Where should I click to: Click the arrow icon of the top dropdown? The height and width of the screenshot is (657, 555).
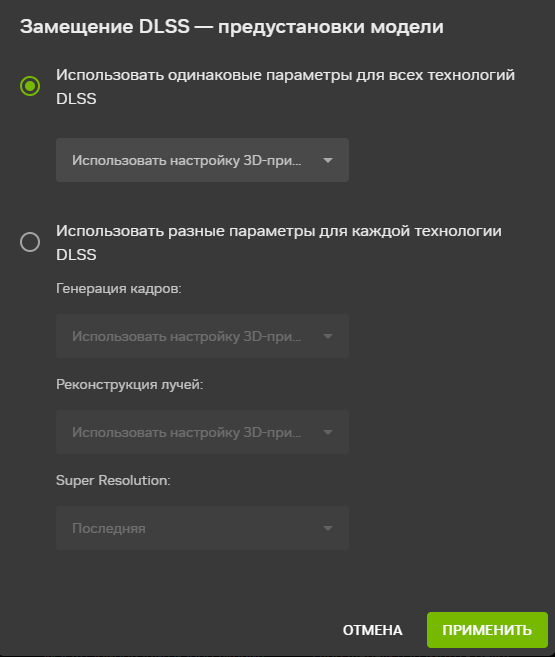[x=328, y=160]
